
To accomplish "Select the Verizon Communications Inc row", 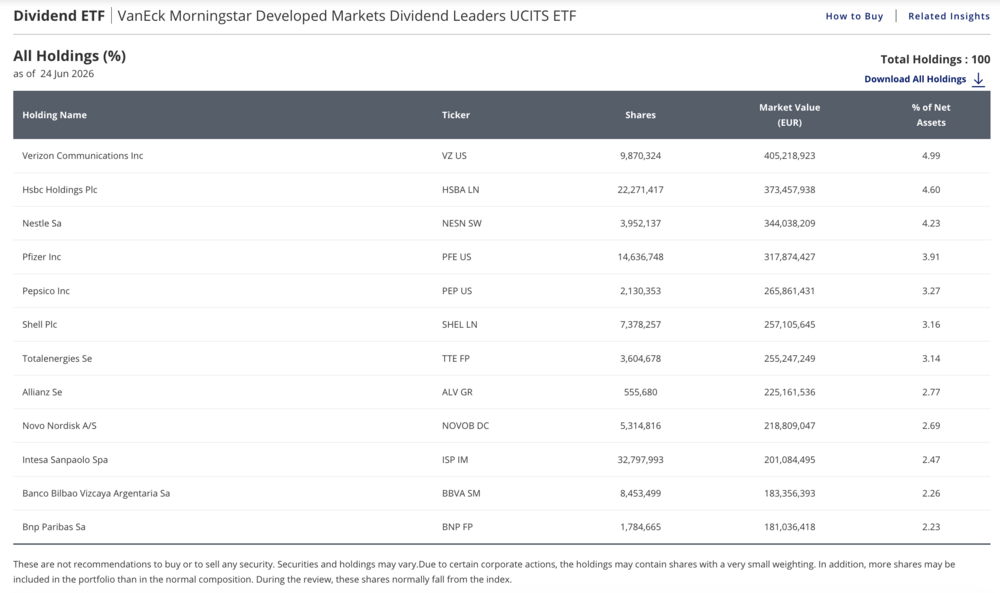I will coord(501,156).
